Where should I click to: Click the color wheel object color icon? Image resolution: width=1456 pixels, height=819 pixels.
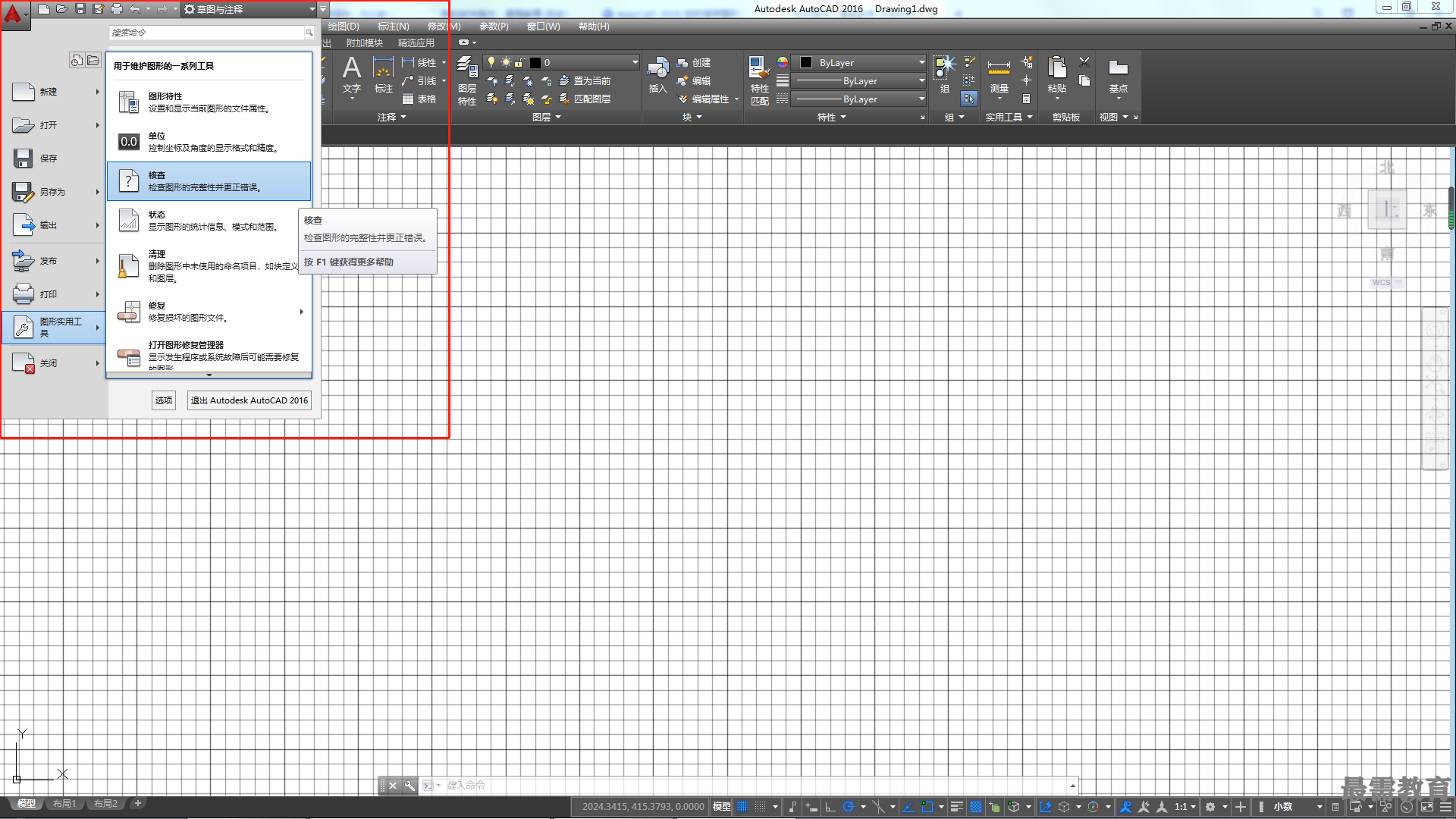coord(783,62)
